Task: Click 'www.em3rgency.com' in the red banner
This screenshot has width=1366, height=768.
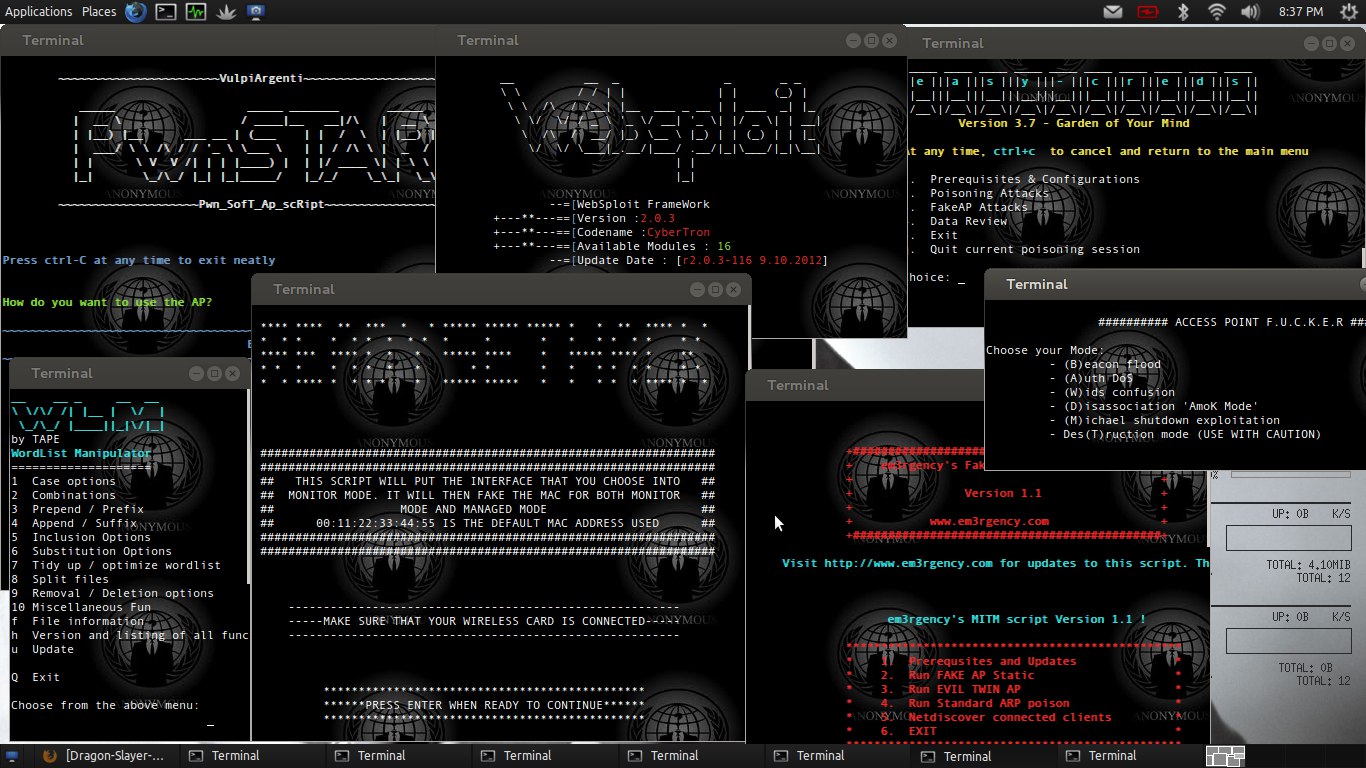Action: click(x=989, y=521)
